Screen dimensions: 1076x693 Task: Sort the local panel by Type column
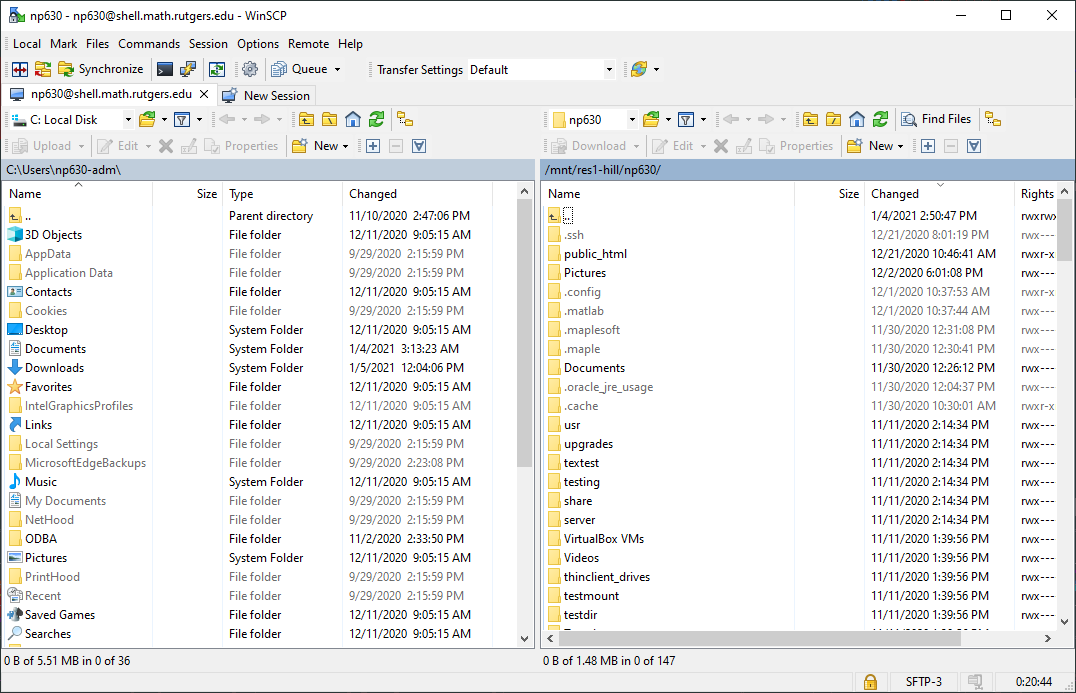tap(283, 194)
